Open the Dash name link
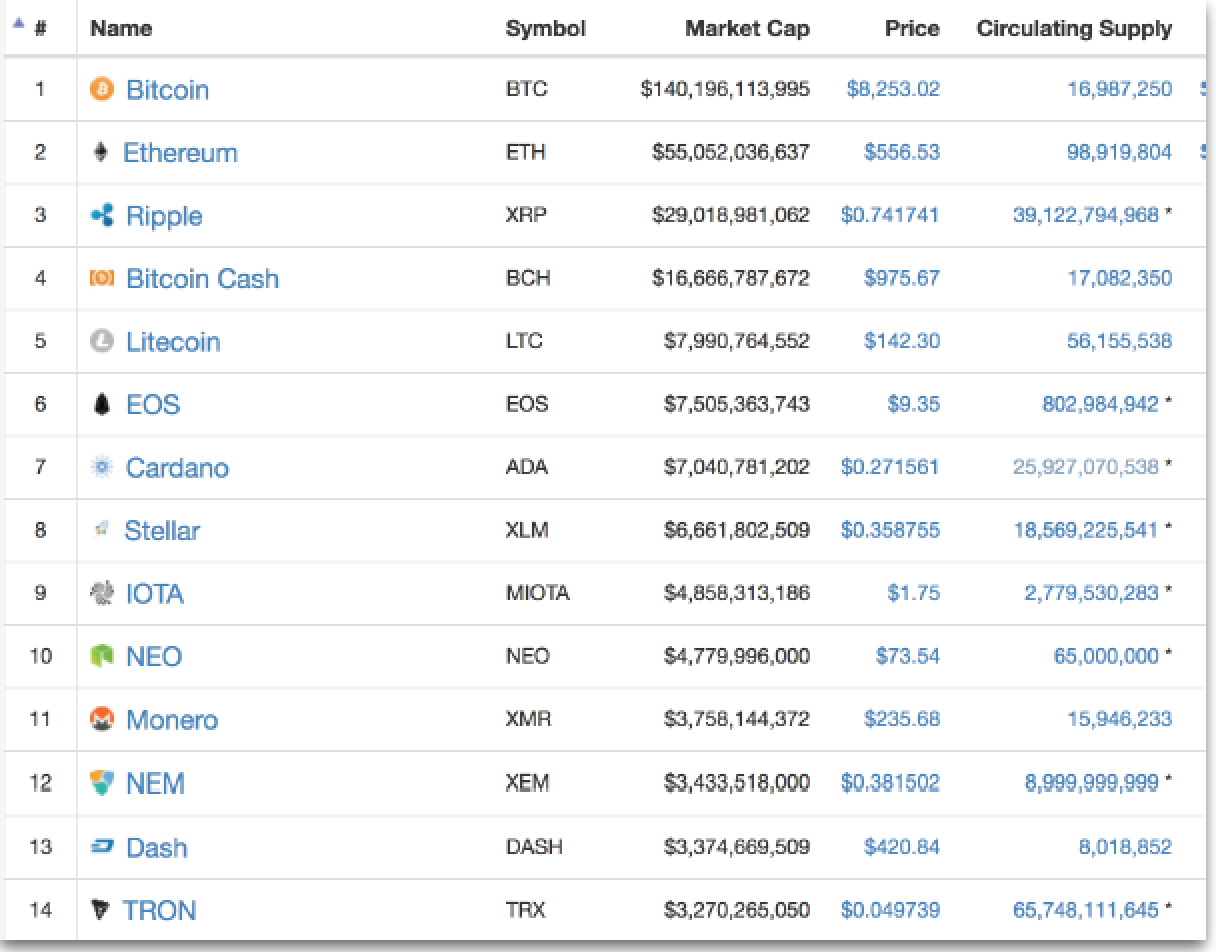Image resolution: width=1216 pixels, height=952 pixels. click(x=156, y=847)
